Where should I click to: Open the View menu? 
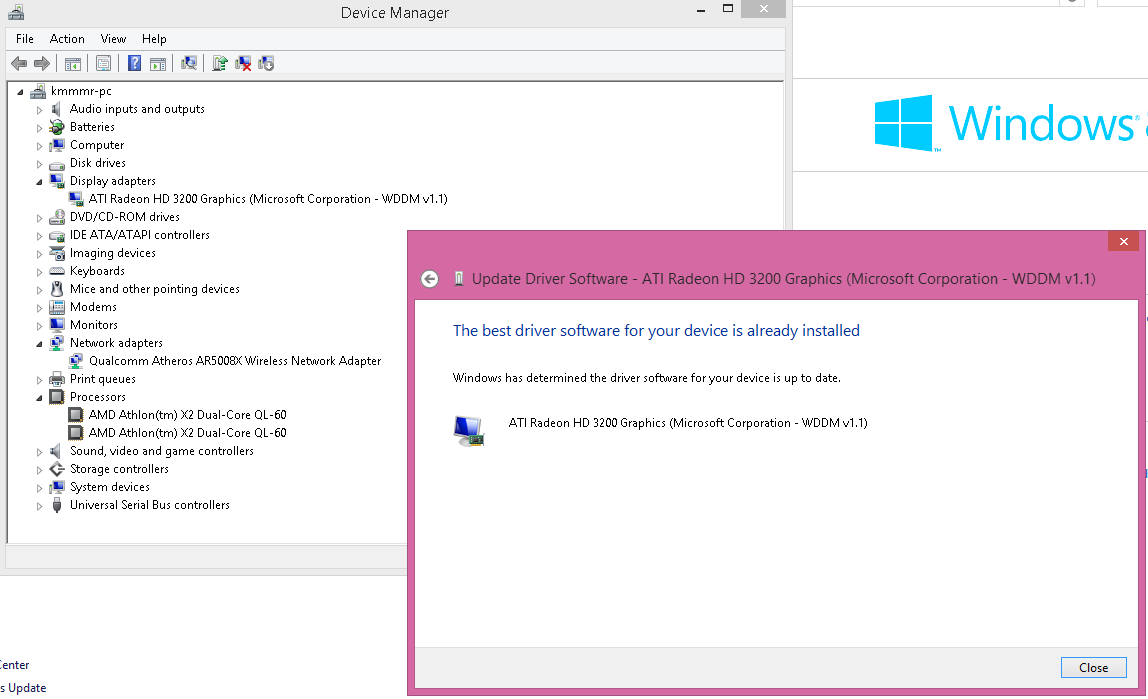point(113,39)
